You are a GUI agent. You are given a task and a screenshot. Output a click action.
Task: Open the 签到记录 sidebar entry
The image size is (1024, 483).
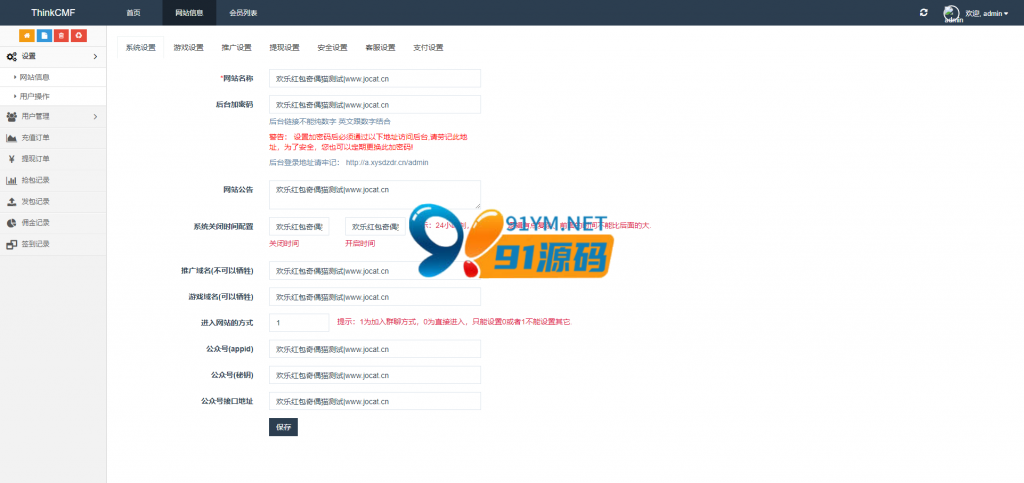point(54,244)
